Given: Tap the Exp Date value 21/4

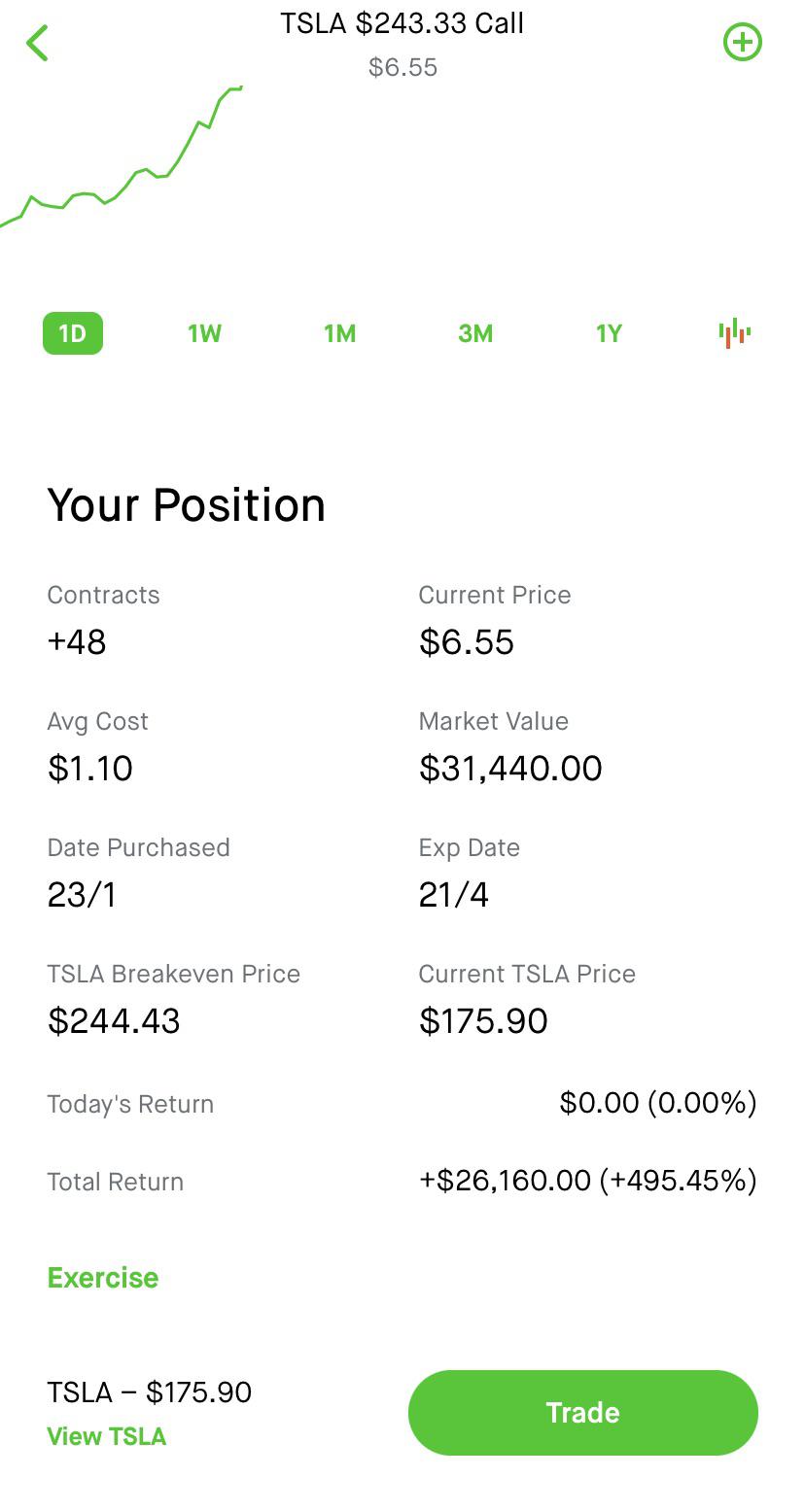Looking at the screenshot, I should click(454, 895).
